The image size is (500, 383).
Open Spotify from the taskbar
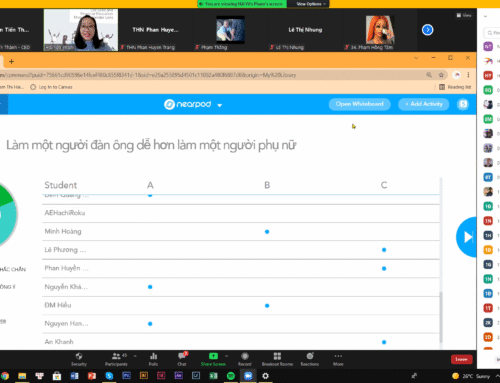(x=231, y=376)
